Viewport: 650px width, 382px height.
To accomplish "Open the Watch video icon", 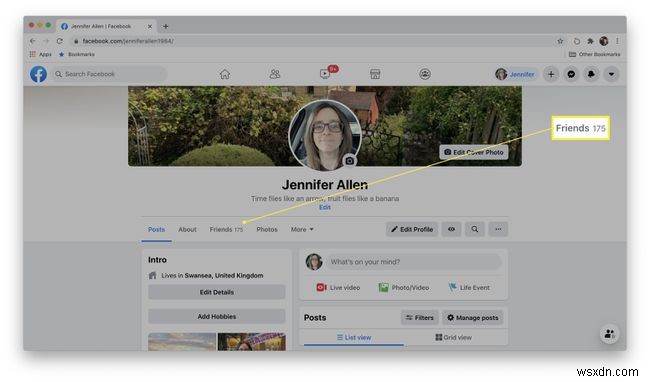I will tap(325, 74).
